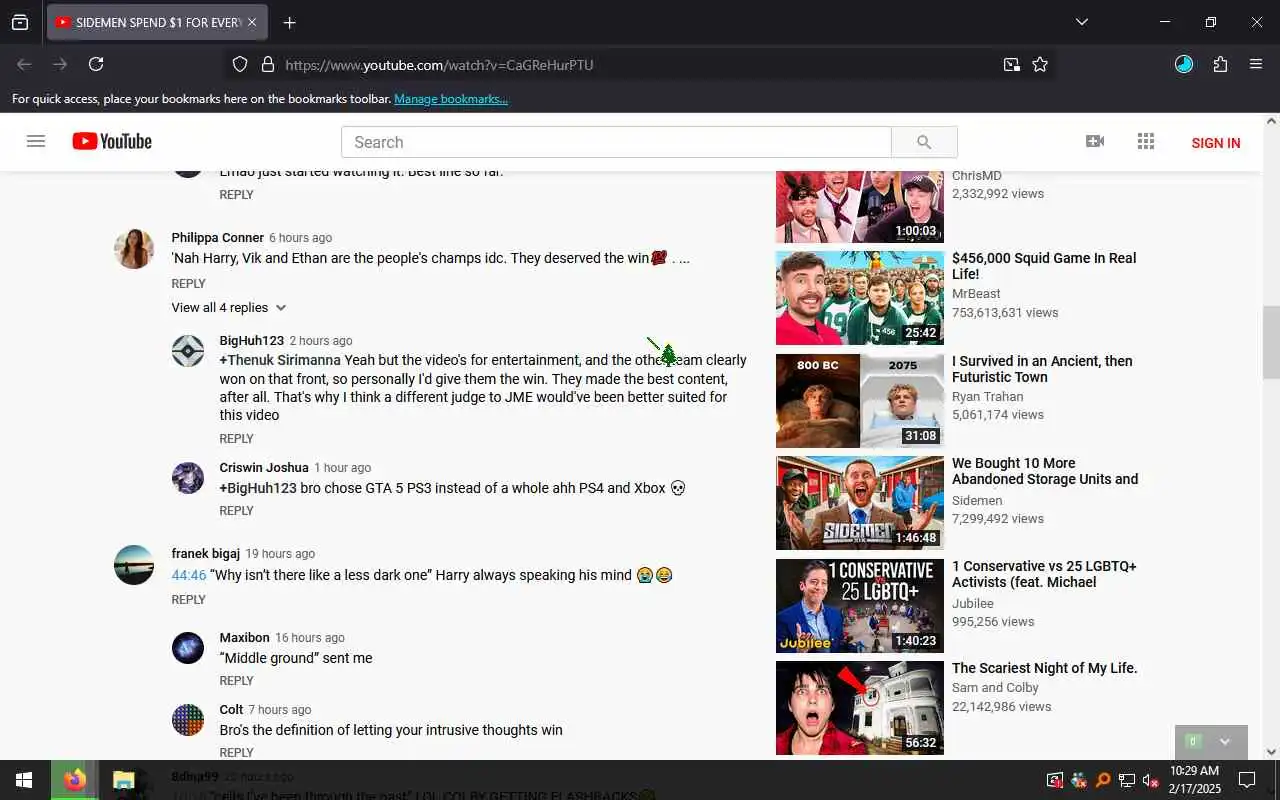Open the Firefox application menu
Screen dimensions: 1280x800
pyautogui.click(x=1256, y=64)
